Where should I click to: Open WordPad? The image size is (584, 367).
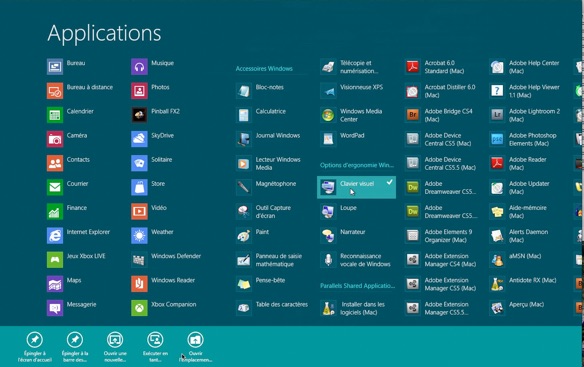(342, 139)
